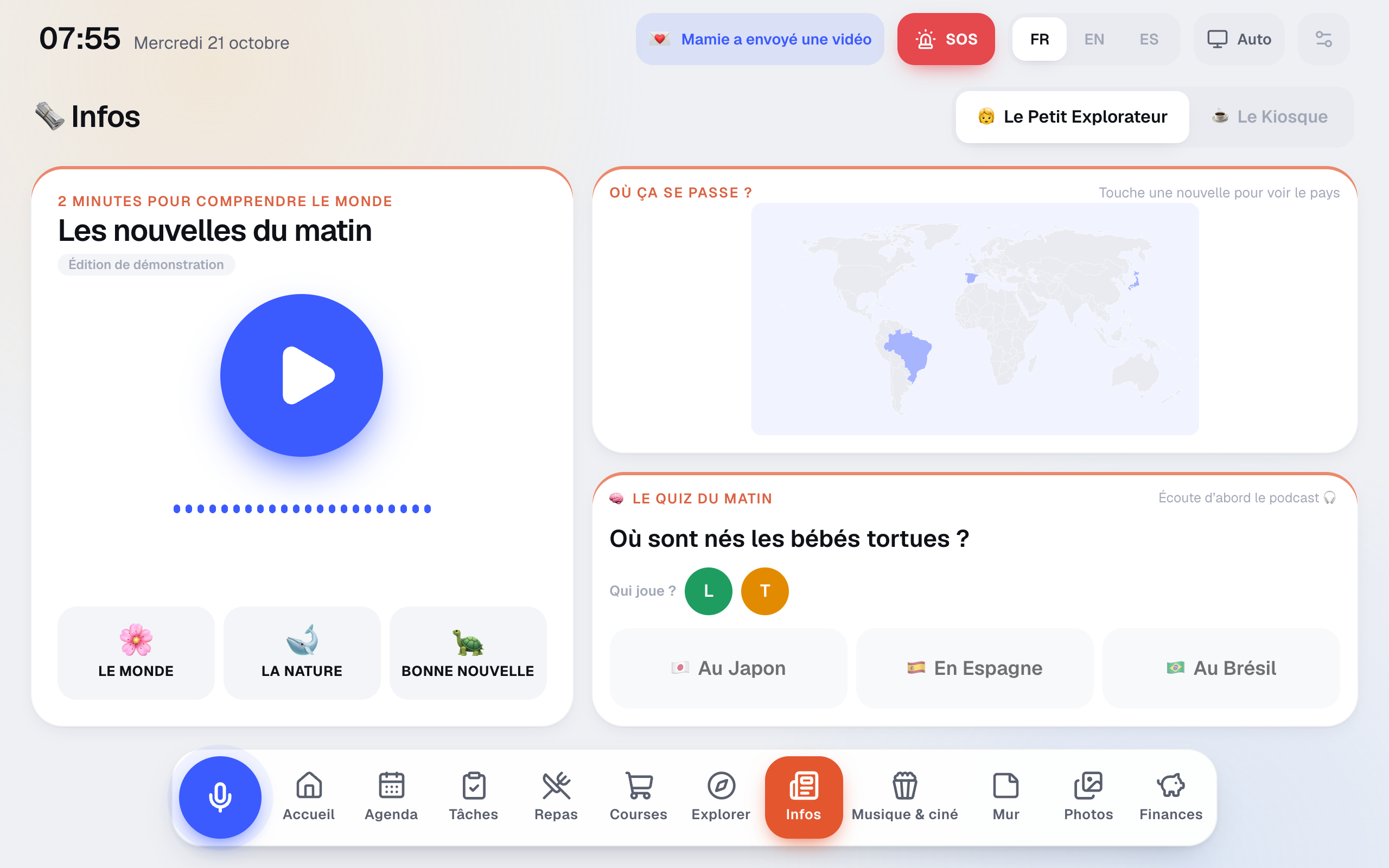The height and width of the screenshot is (868, 1389).
Task: Choose player L avatar
Action: pyautogui.click(x=708, y=591)
